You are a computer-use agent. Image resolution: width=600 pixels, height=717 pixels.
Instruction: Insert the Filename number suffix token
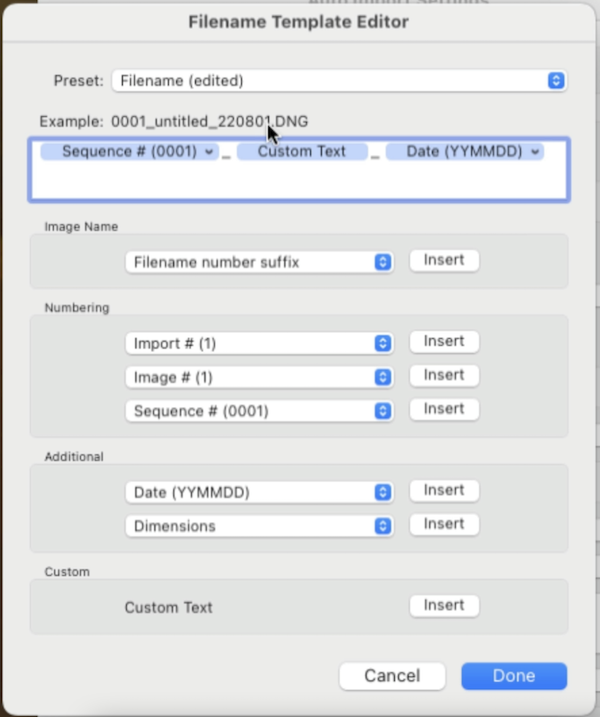tap(444, 260)
